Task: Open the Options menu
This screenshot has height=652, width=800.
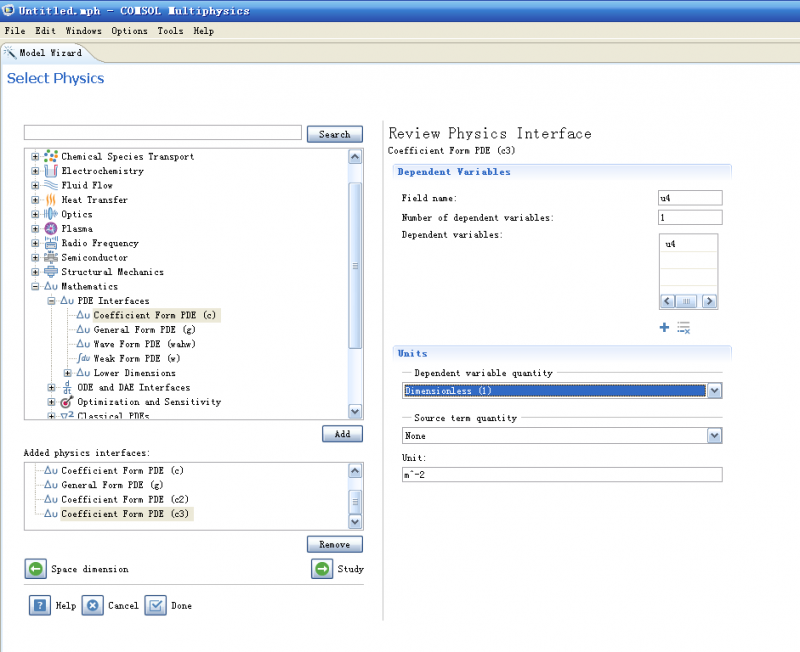Action: click(129, 31)
